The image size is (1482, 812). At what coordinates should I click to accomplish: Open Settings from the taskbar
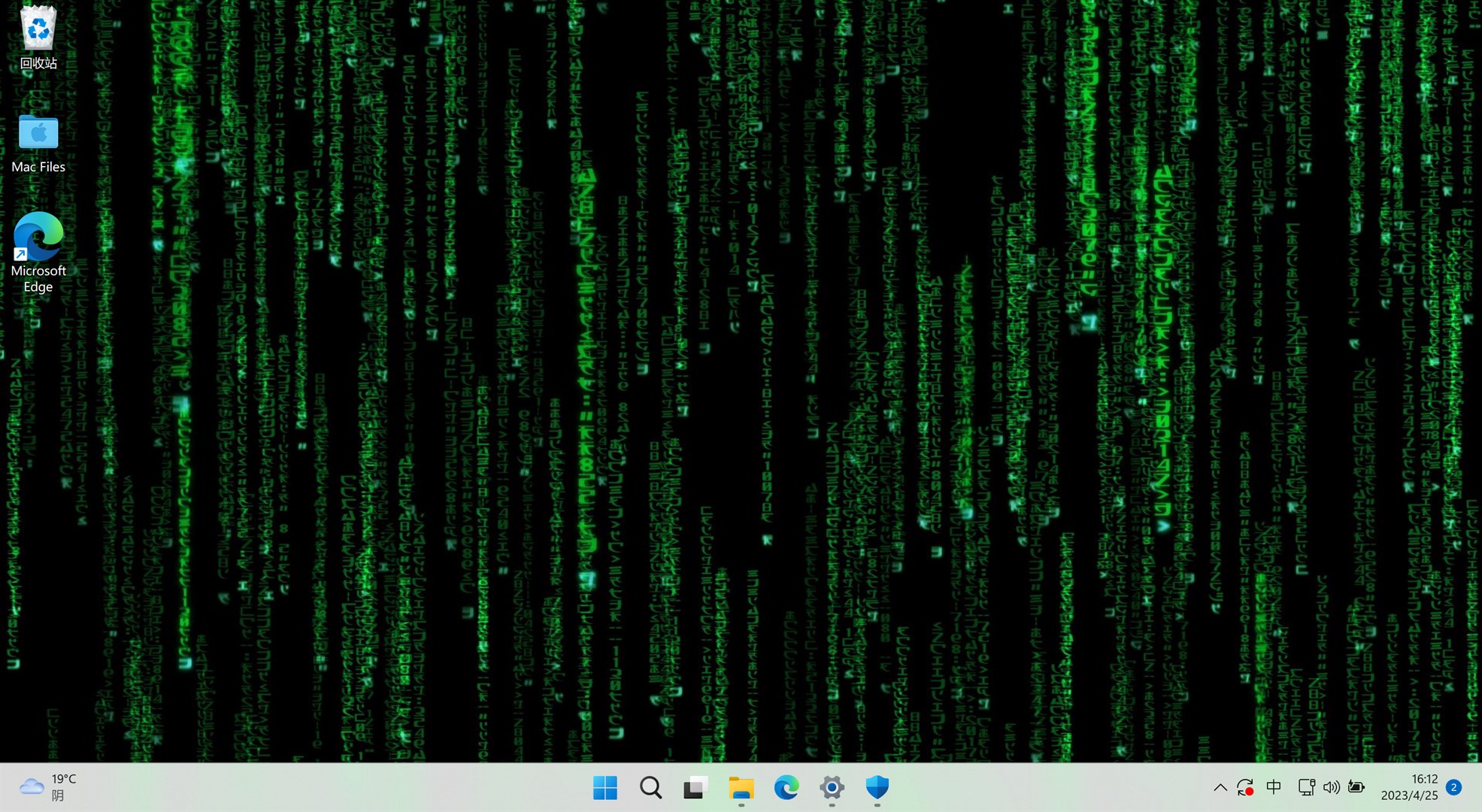click(x=831, y=788)
